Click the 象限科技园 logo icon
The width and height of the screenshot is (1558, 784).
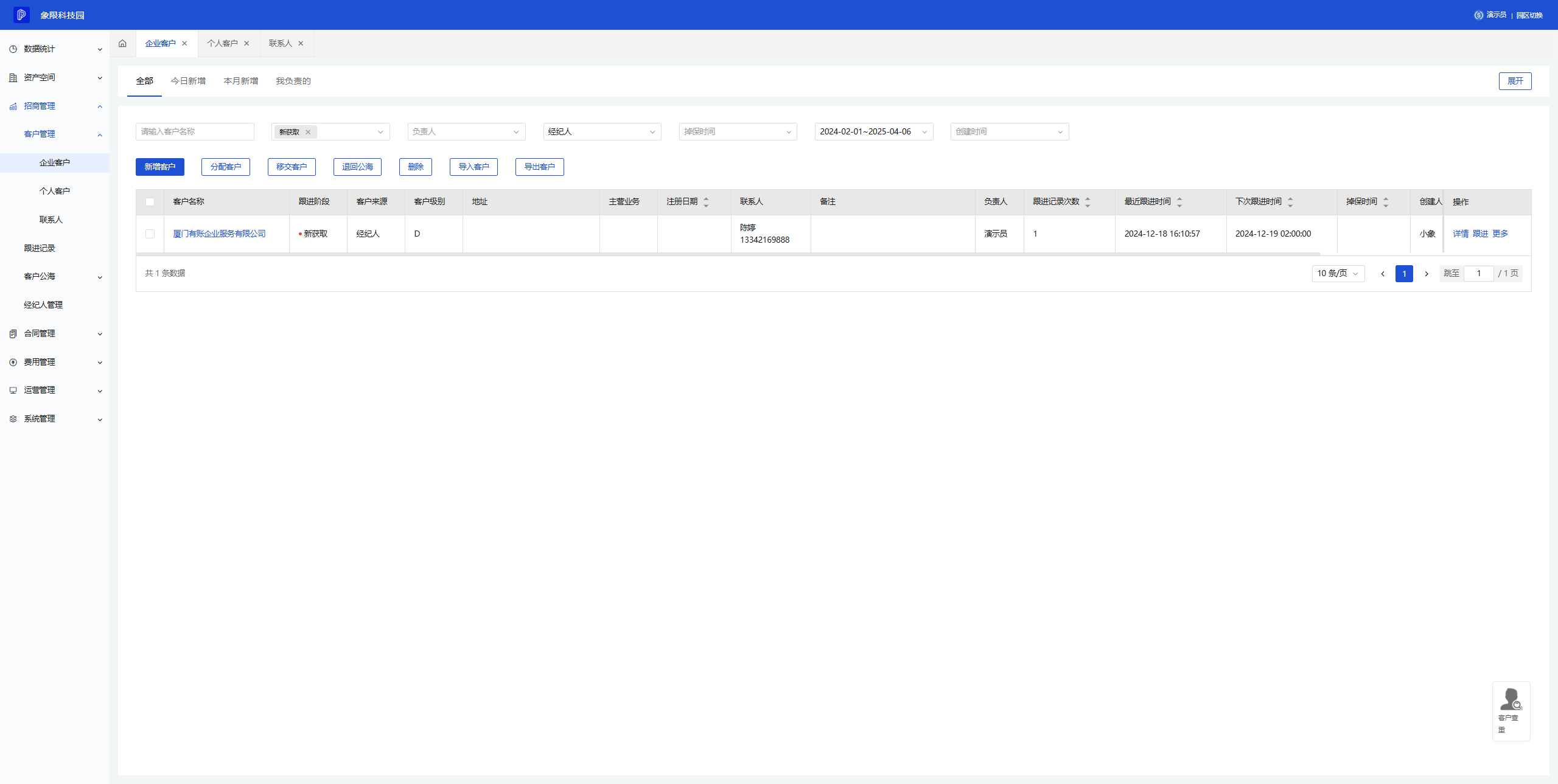[x=21, y=15]
